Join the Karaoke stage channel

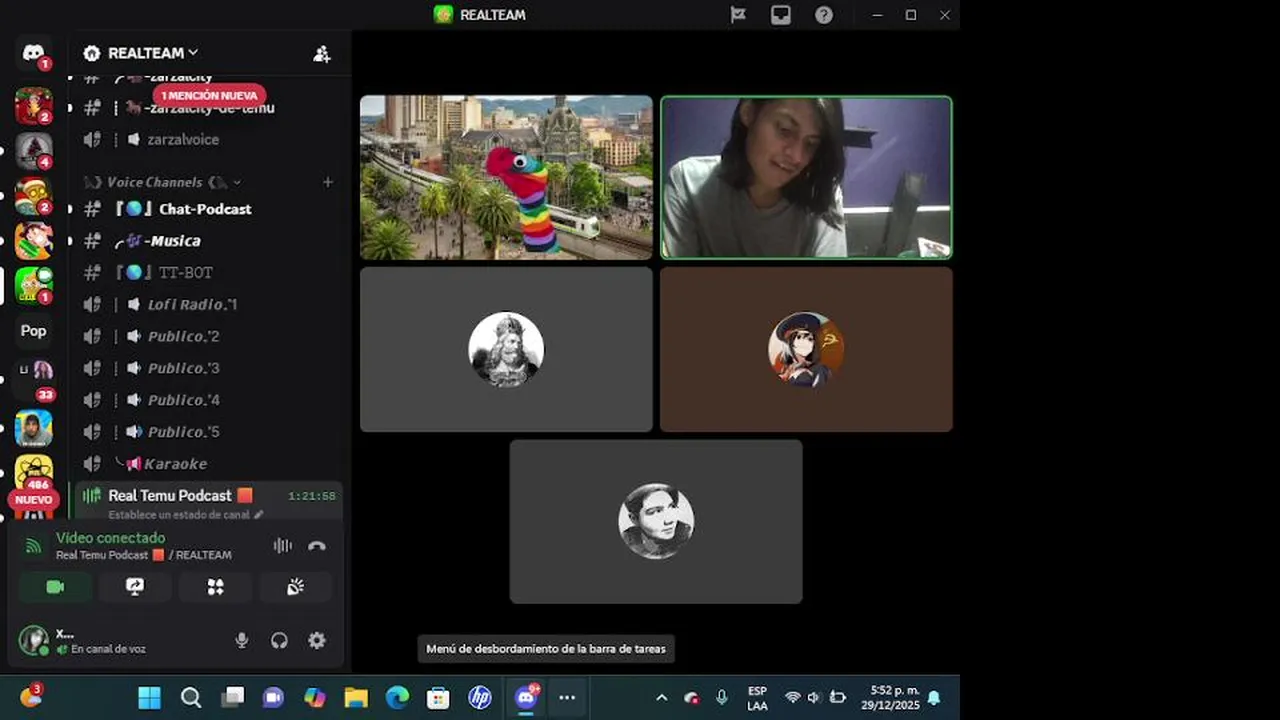tap(207, 464)
